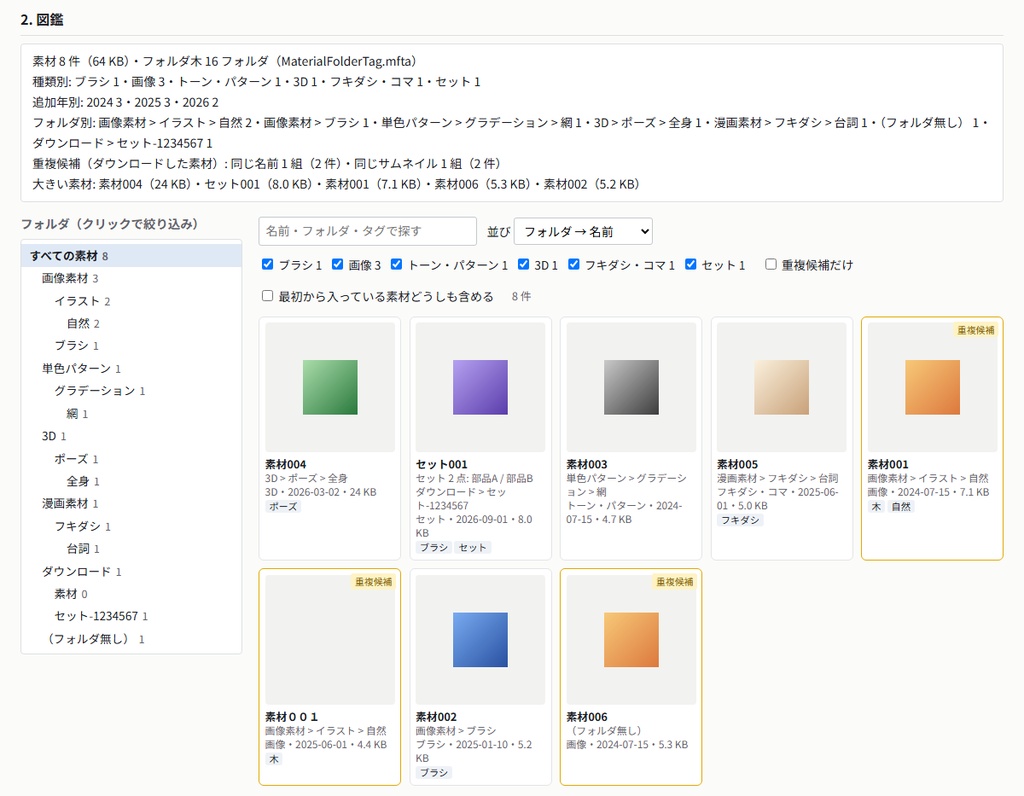Toggle the セット 1 type checkbox
This screenshot has width=1024, height=796.
coord(690,264)
